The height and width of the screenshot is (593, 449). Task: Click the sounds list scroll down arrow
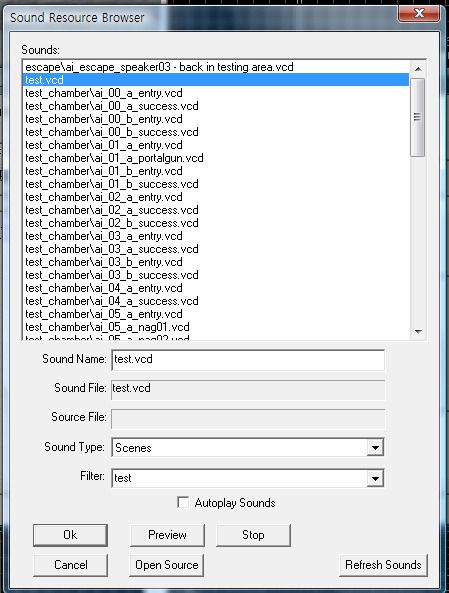(418, 332)
